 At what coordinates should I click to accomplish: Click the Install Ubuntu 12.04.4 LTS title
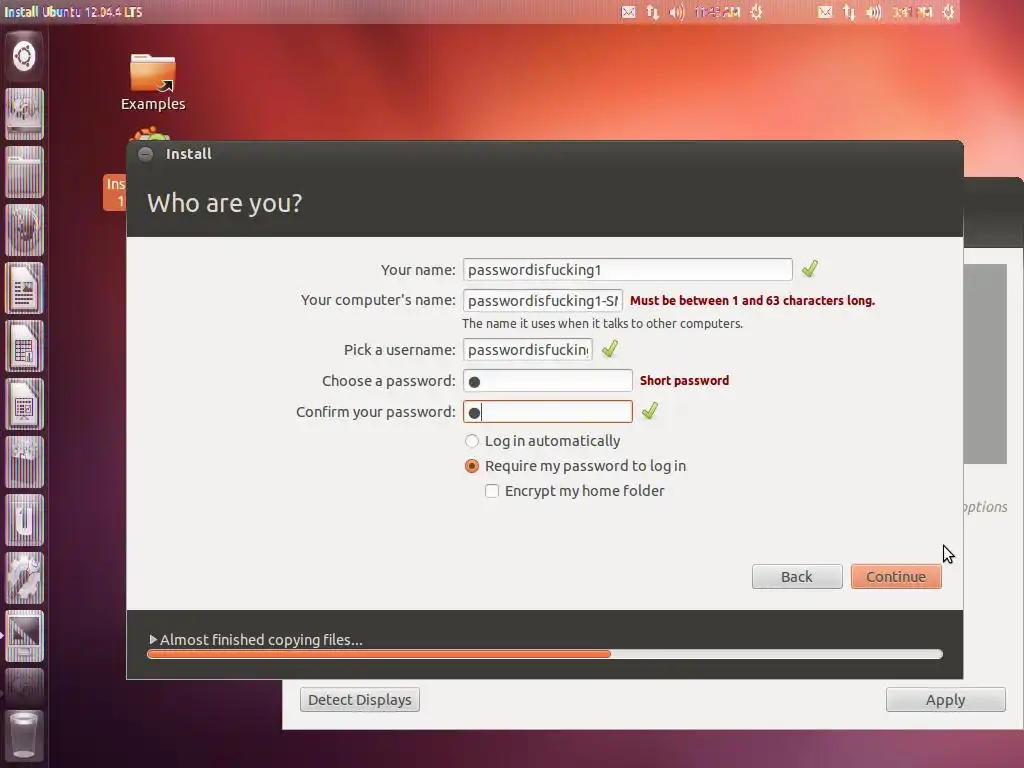point(73,12)
